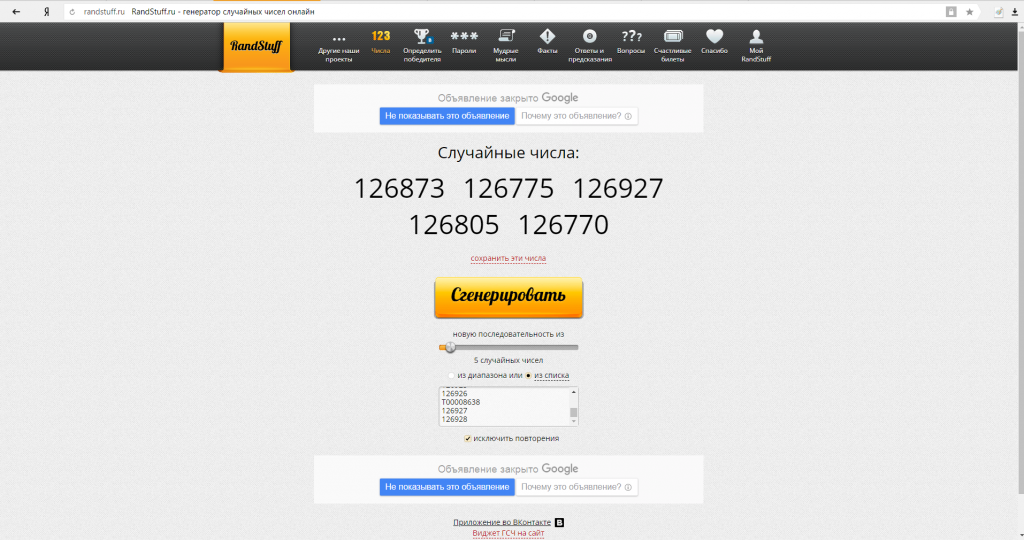Viewport: 1024px width, 540px height.
Task: Open the trophy winner picker
Action: 422,46
